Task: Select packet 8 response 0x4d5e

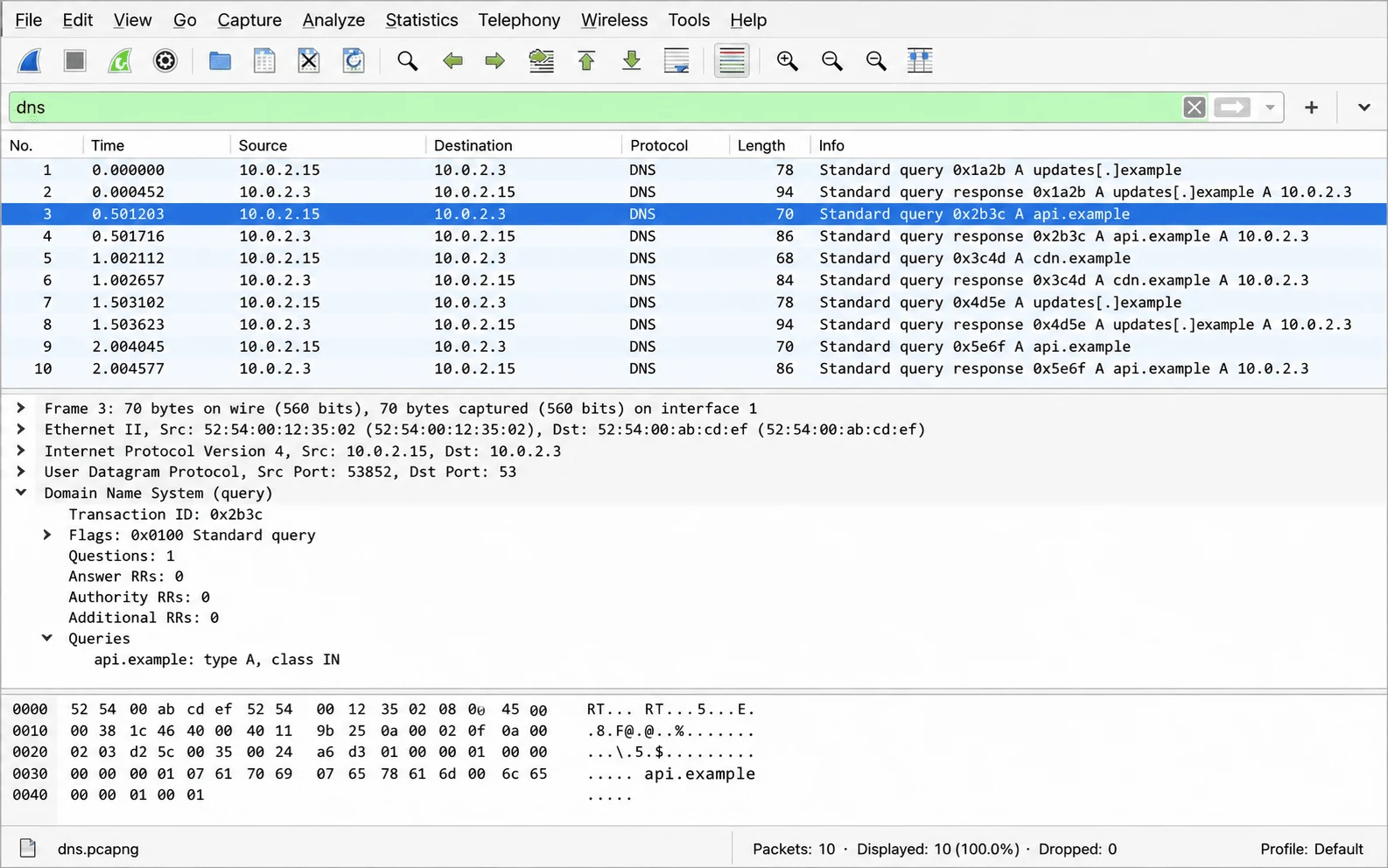Action: (694, 325)
